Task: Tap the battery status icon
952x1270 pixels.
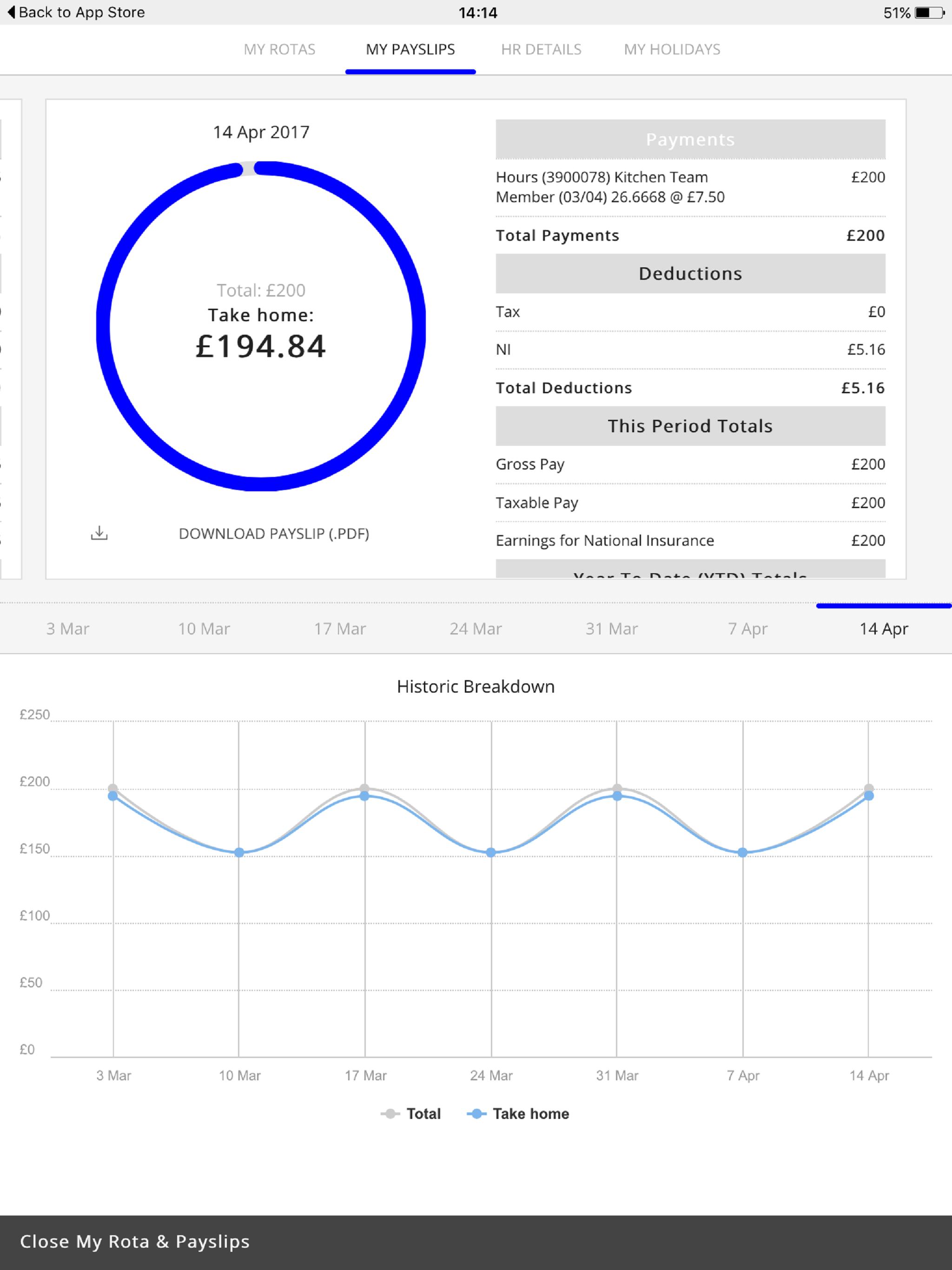Action: (930, 13)
